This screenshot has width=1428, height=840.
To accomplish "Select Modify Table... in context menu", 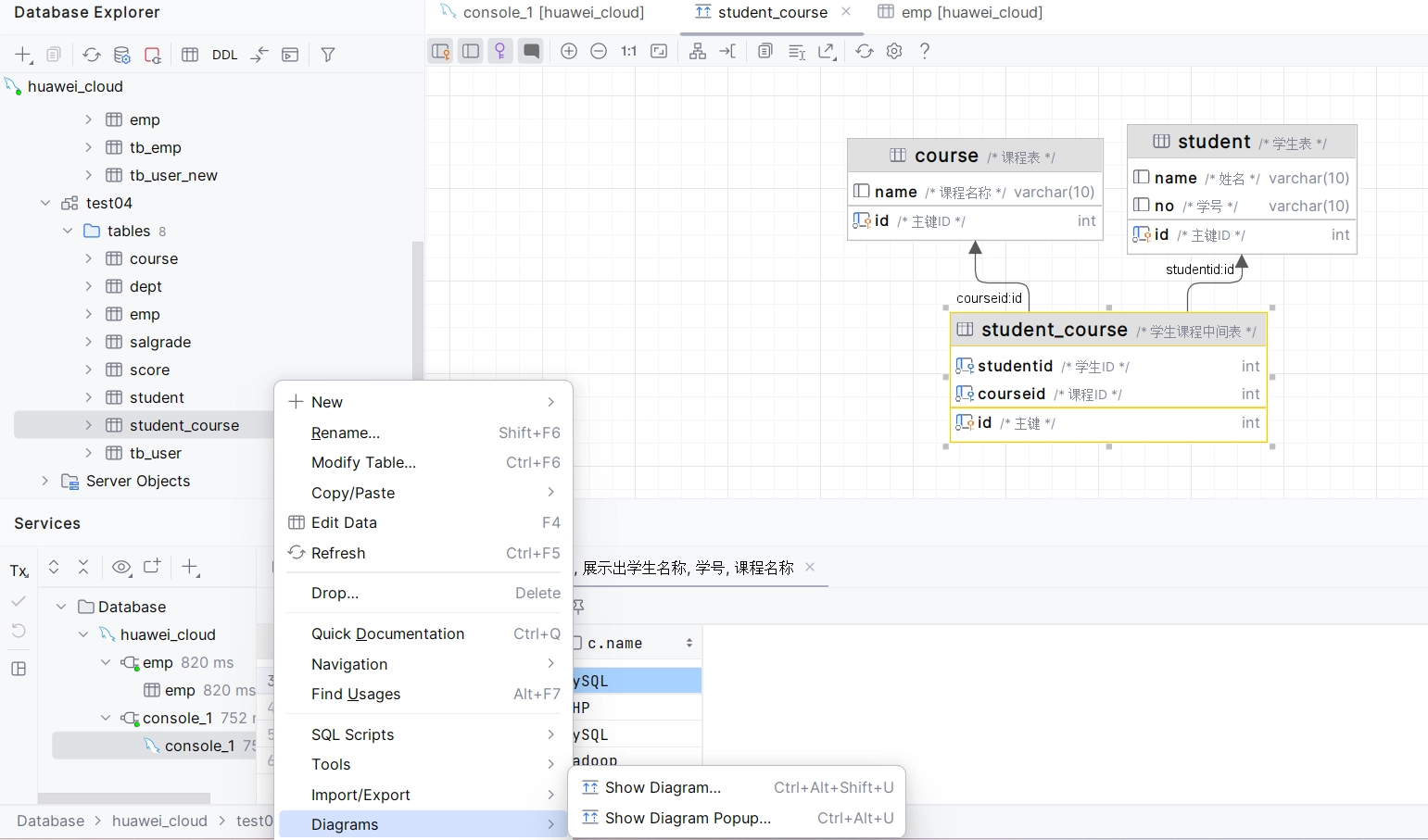I will [363, 462].
